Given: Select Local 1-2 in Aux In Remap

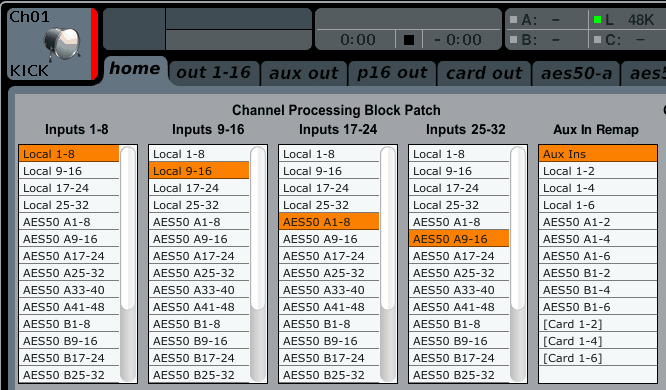Looking at the screenshot, I should point(598,171).
